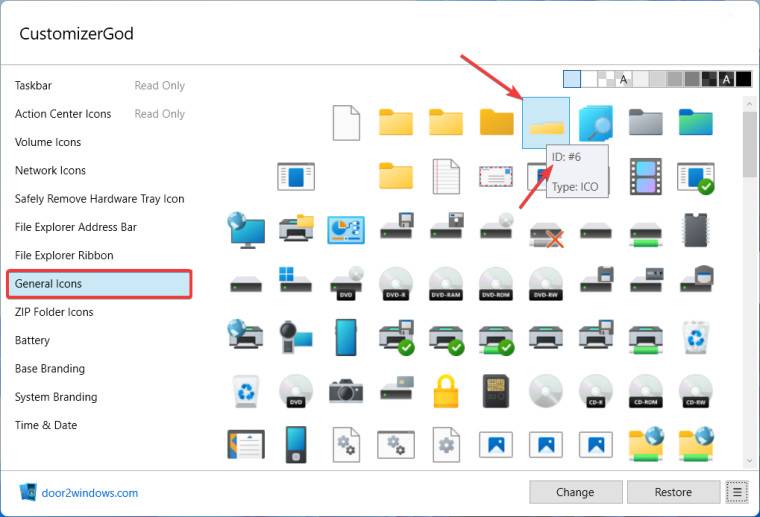Open the hamburger options menu button
Image resolution: width=760 pixels, height=517 pixels.
coord(737,492)
